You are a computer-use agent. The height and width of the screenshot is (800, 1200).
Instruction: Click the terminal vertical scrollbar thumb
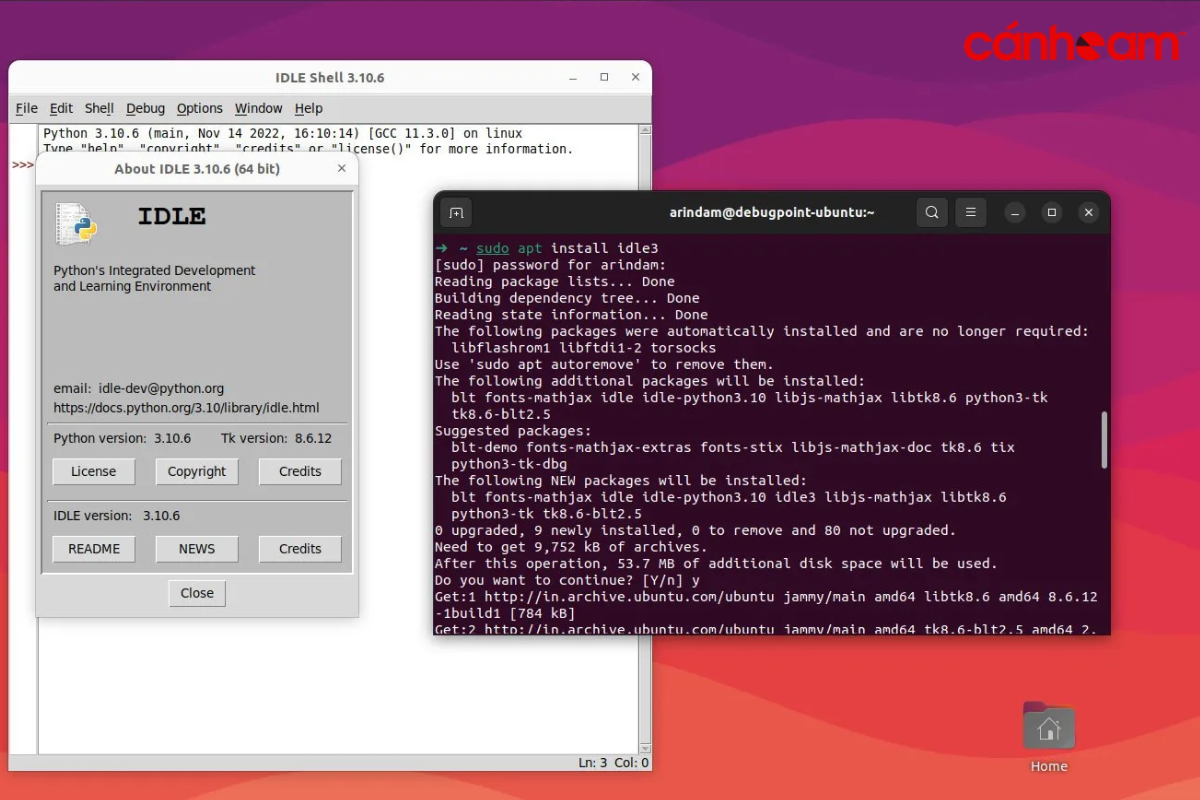pyautogui.click(x=1104, y=439)
